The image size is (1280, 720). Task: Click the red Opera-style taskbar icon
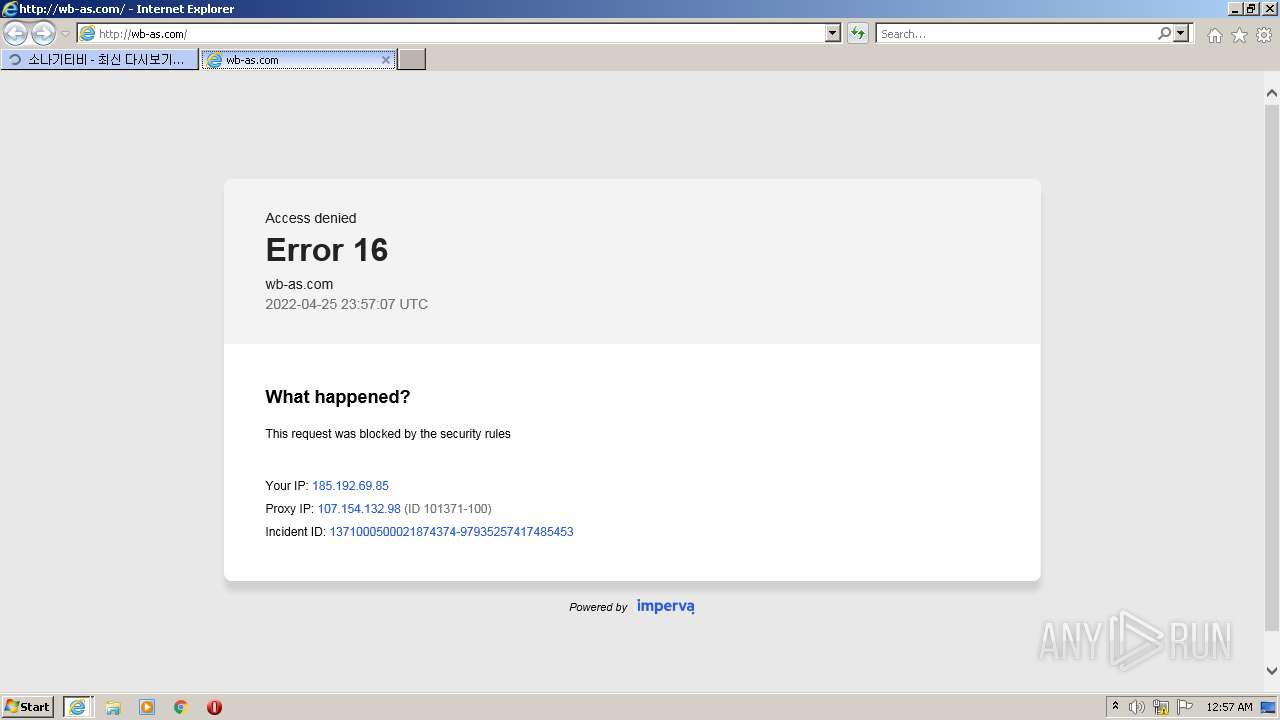pos(214,707)
